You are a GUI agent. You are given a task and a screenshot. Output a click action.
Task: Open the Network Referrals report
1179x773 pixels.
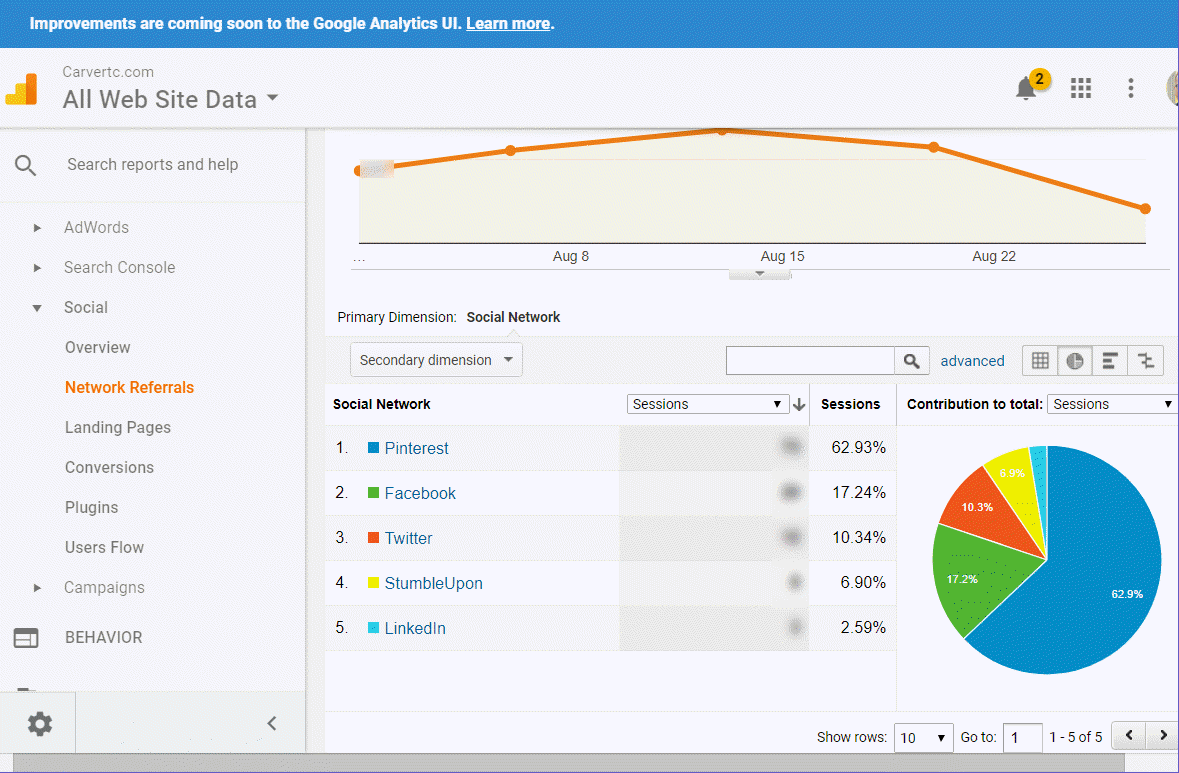(129, 387)
